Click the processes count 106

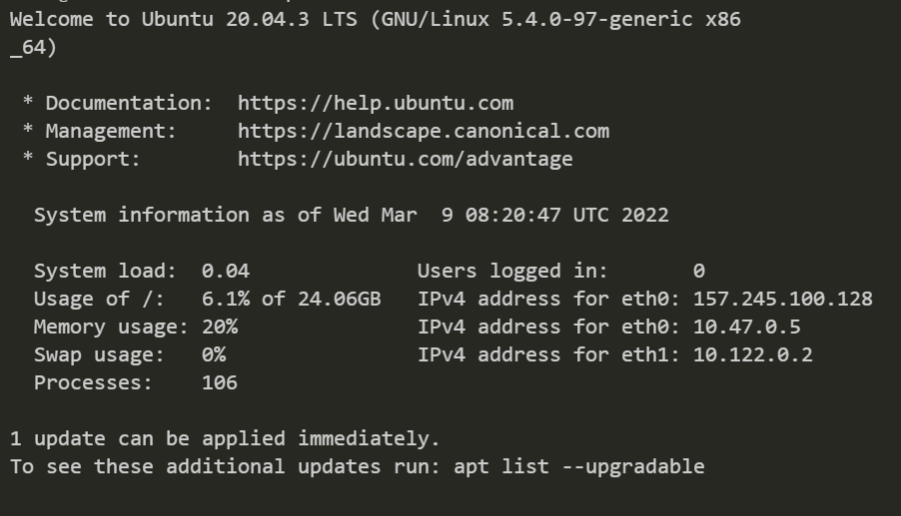220,383
